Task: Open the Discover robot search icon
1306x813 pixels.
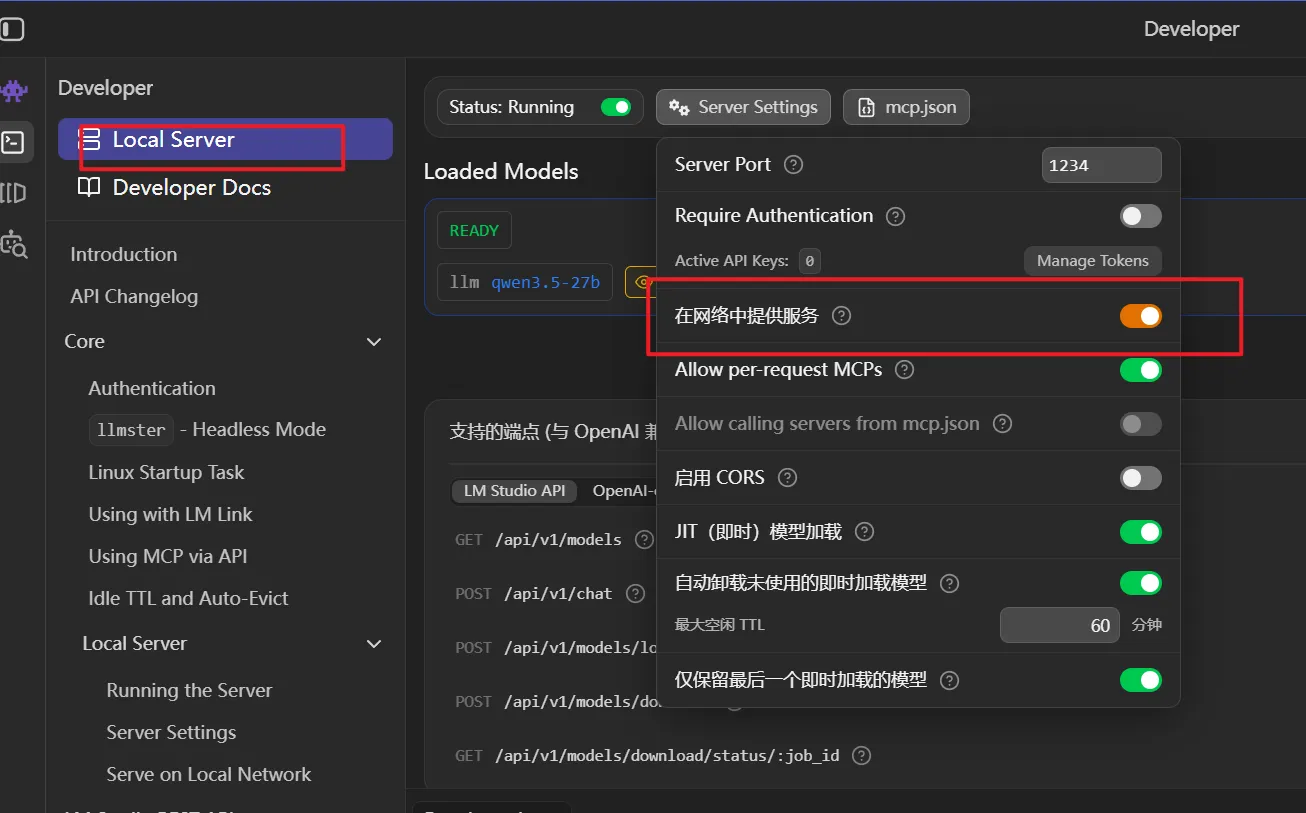Action: click(15, 244)
